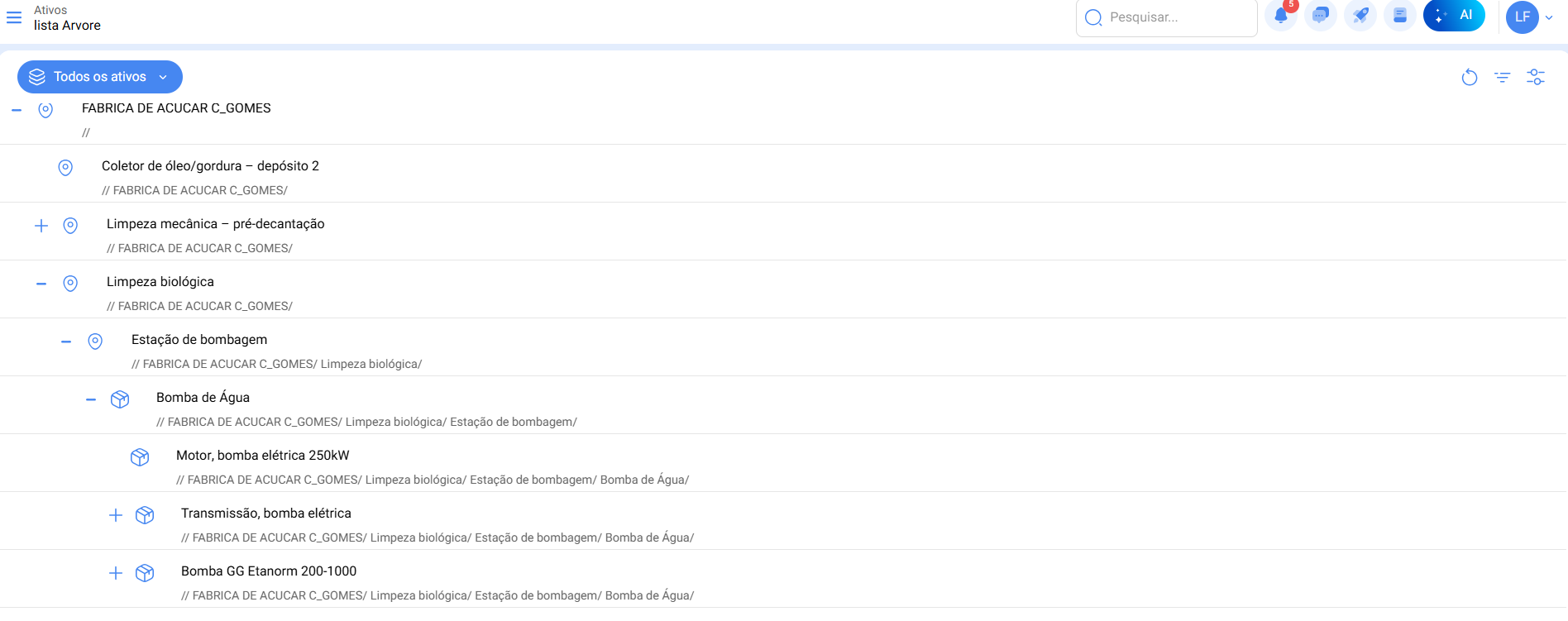Collapse FABRICA DE ACUCAR C_GOMES node
The height and width of the screenshot is (621, 1568).
click(x=17, y=110)
